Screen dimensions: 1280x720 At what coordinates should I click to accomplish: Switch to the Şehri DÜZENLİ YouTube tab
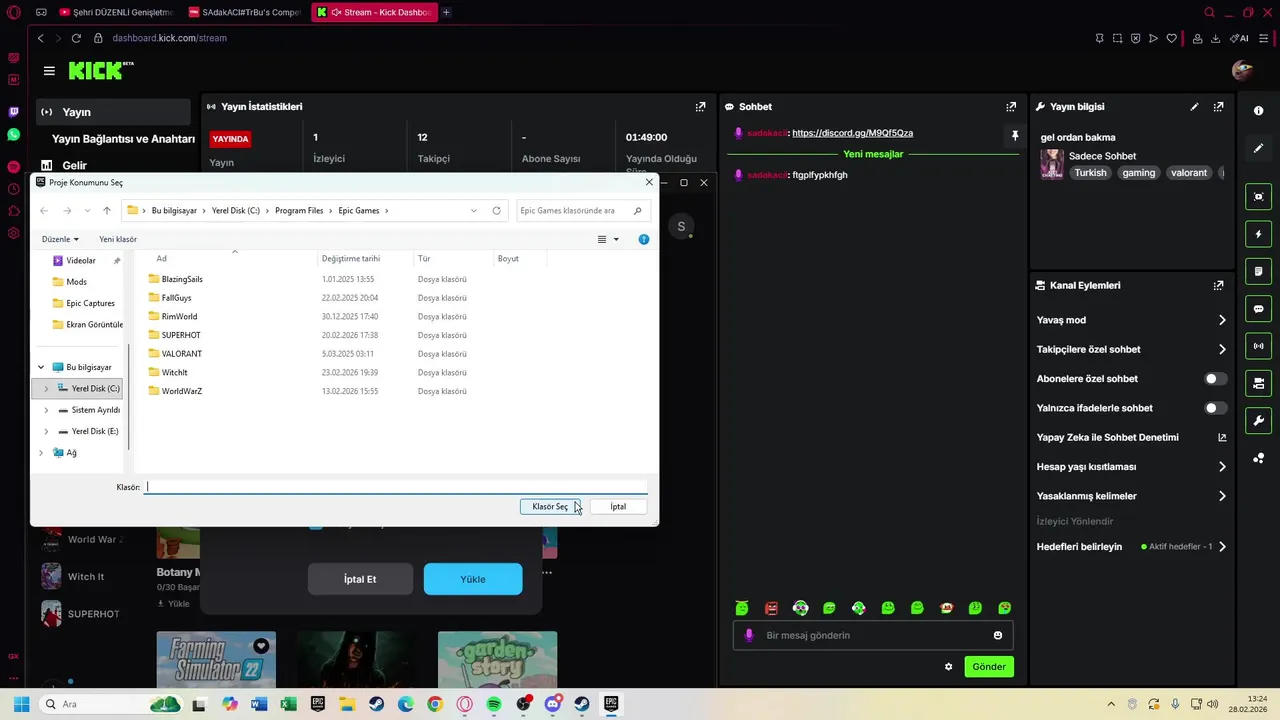click(116, 12)
